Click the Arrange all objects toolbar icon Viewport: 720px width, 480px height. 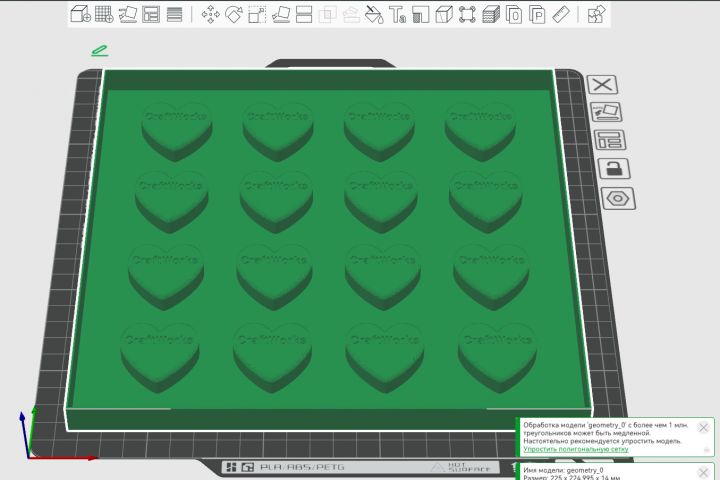[x=151, y=14]
